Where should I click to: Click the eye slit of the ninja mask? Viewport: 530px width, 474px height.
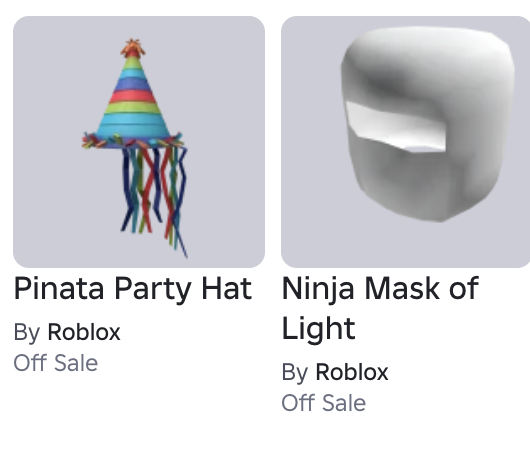tap(395, 127)
